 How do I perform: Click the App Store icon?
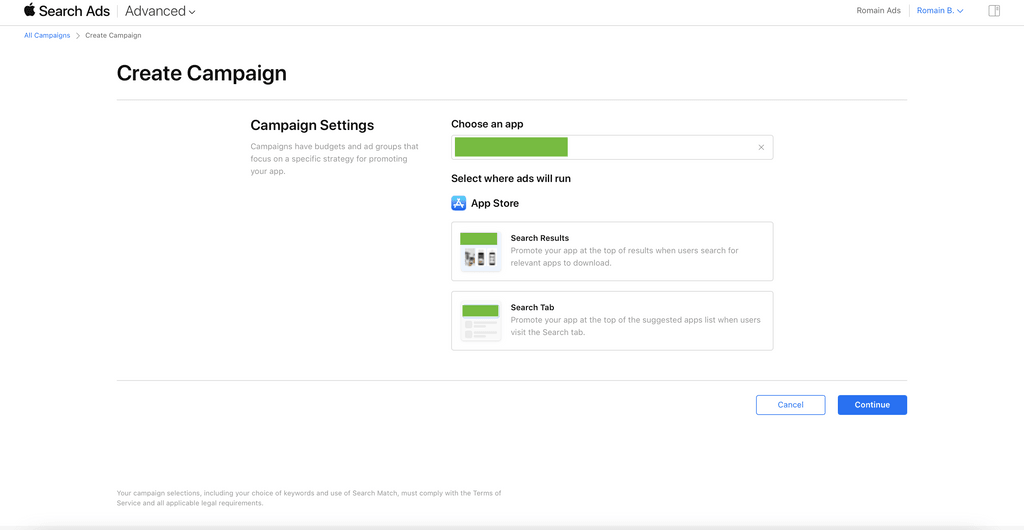coord(458,203)
